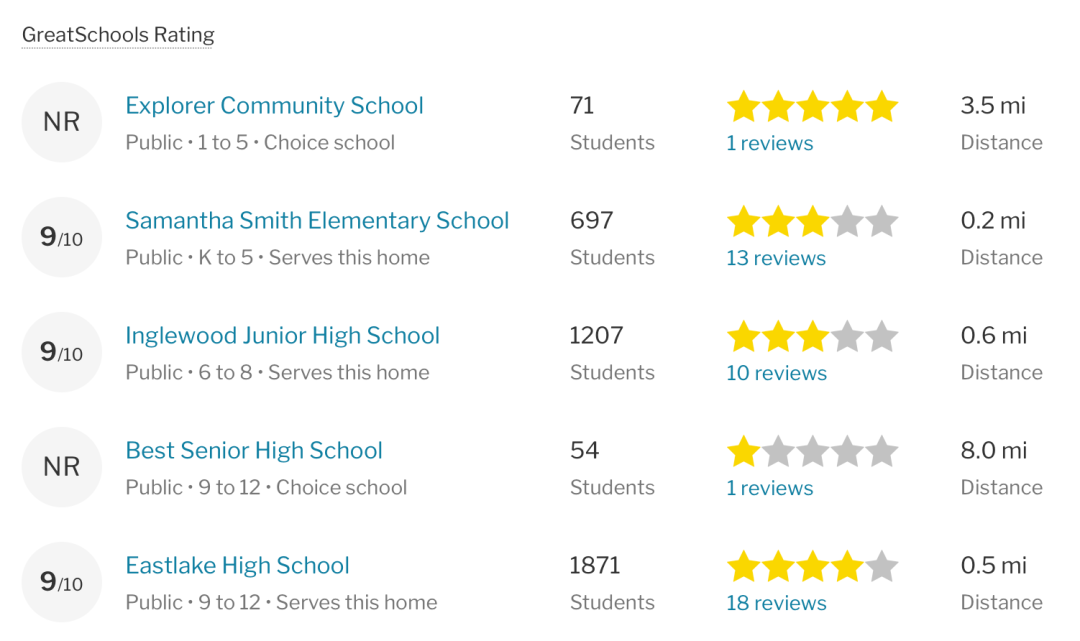Viewport: 1080px width, 641px height.
Task: View the 13 reviews link
Action: 776,258
